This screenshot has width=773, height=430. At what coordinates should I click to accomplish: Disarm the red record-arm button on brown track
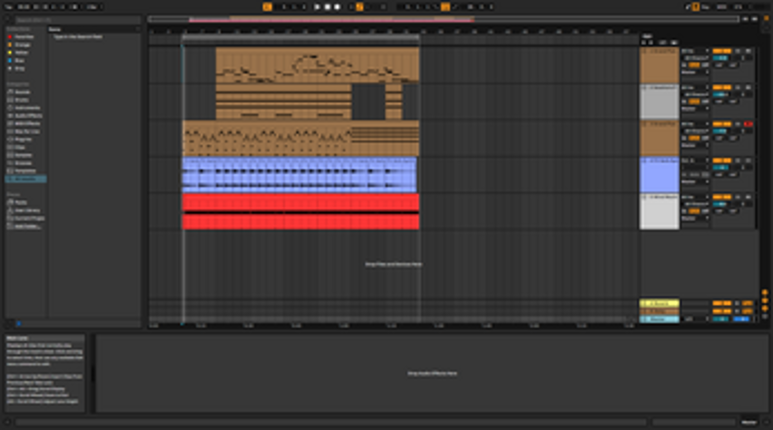tap(748, 124)
